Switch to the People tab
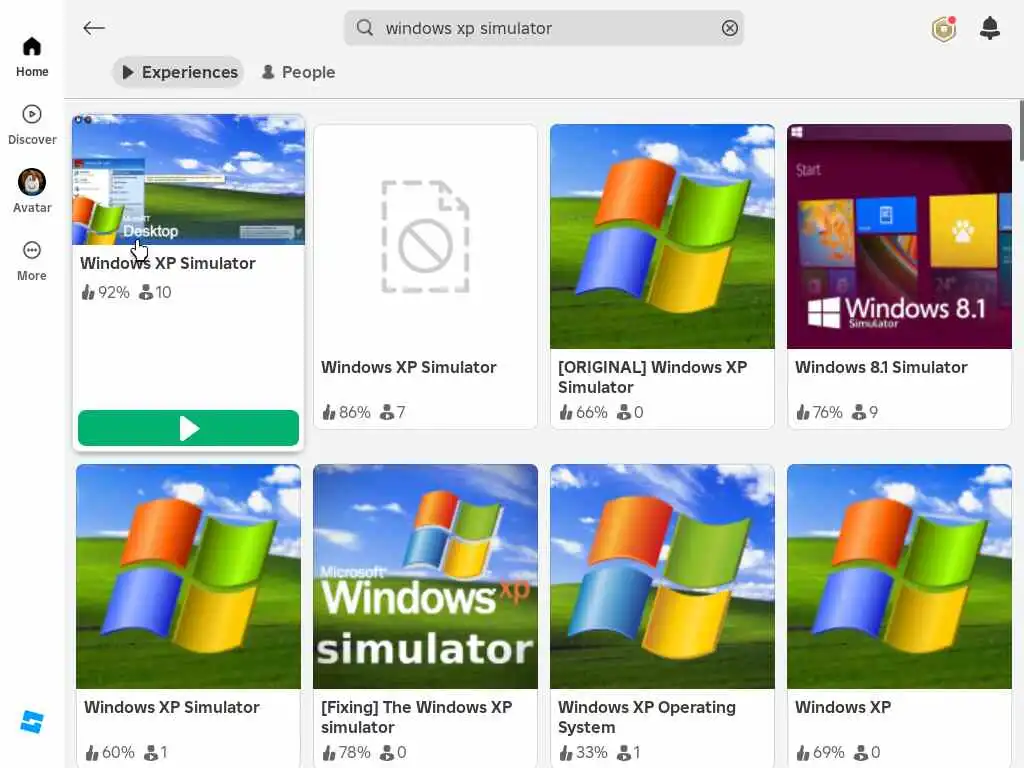1024x768 pixels. 298,72
